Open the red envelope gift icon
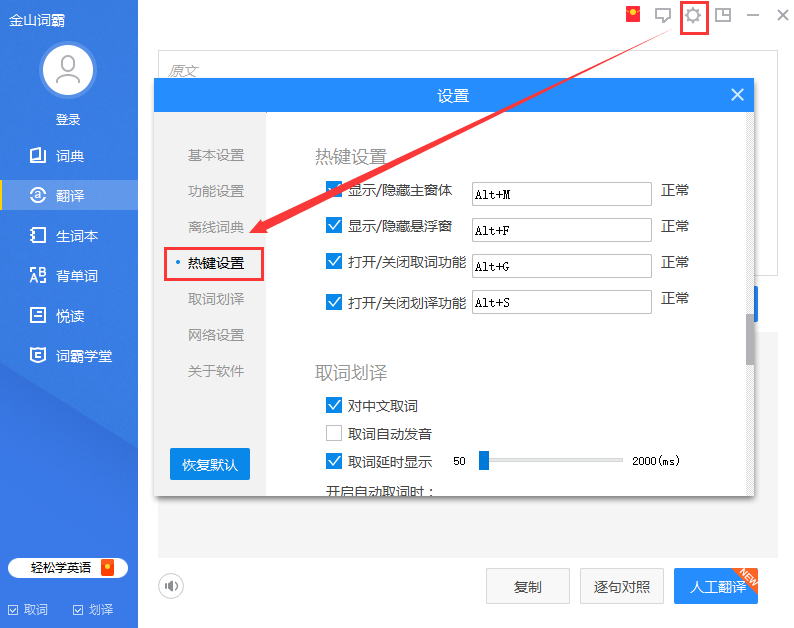Screen dimensions: 794x628 tap(633, 14)
